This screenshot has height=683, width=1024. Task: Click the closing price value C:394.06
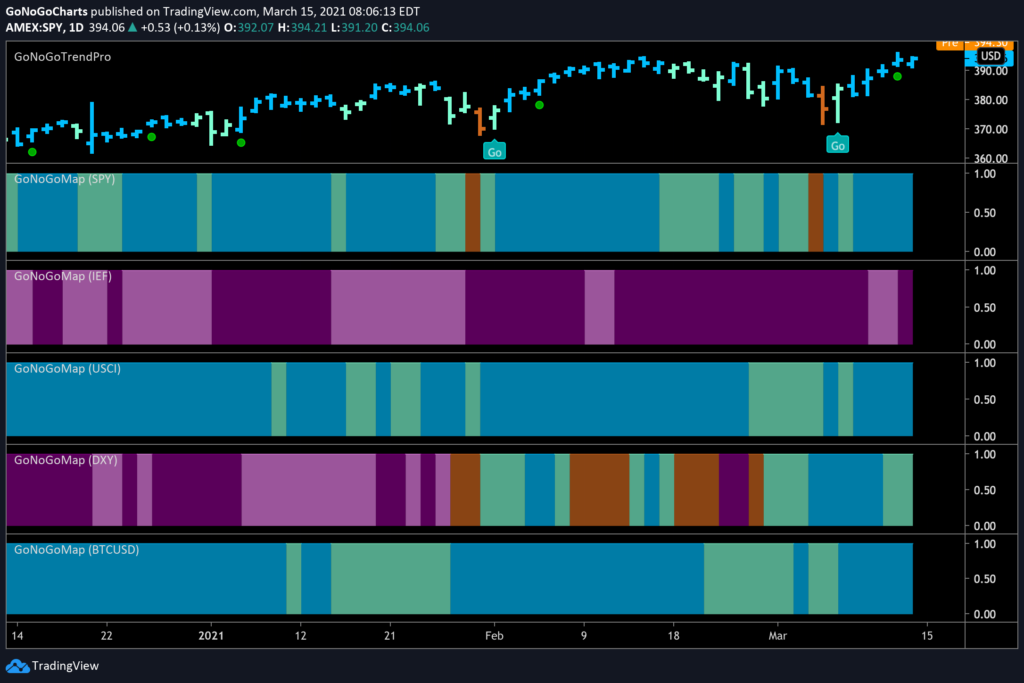405,27
